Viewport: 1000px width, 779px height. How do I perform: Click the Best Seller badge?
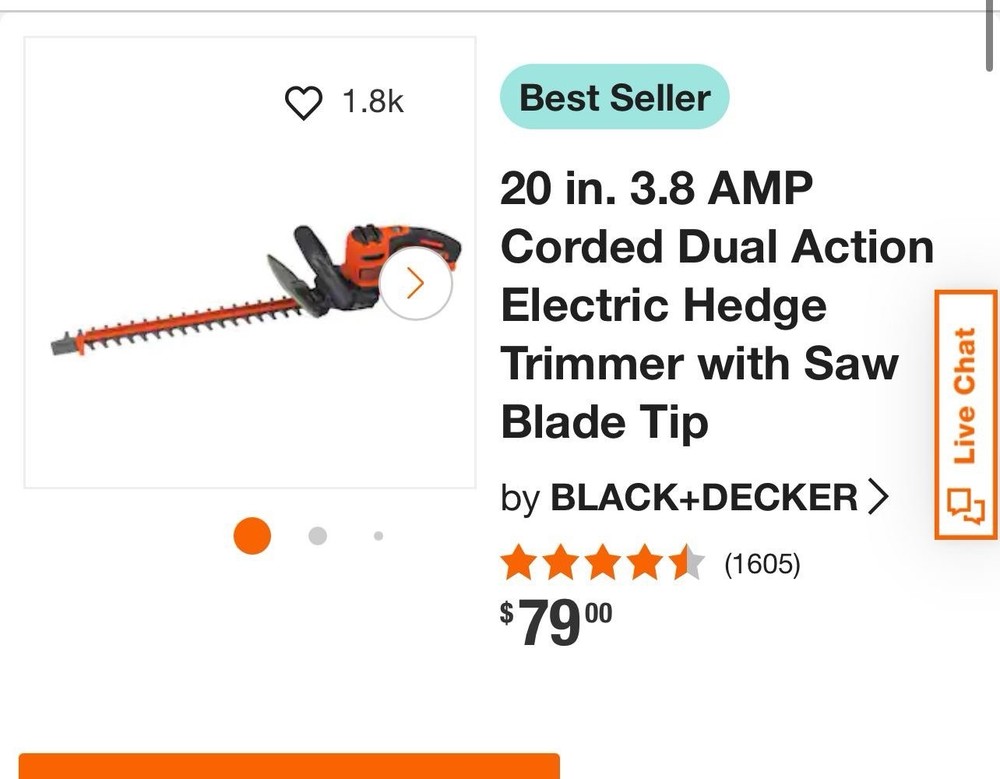click(614, 98)
